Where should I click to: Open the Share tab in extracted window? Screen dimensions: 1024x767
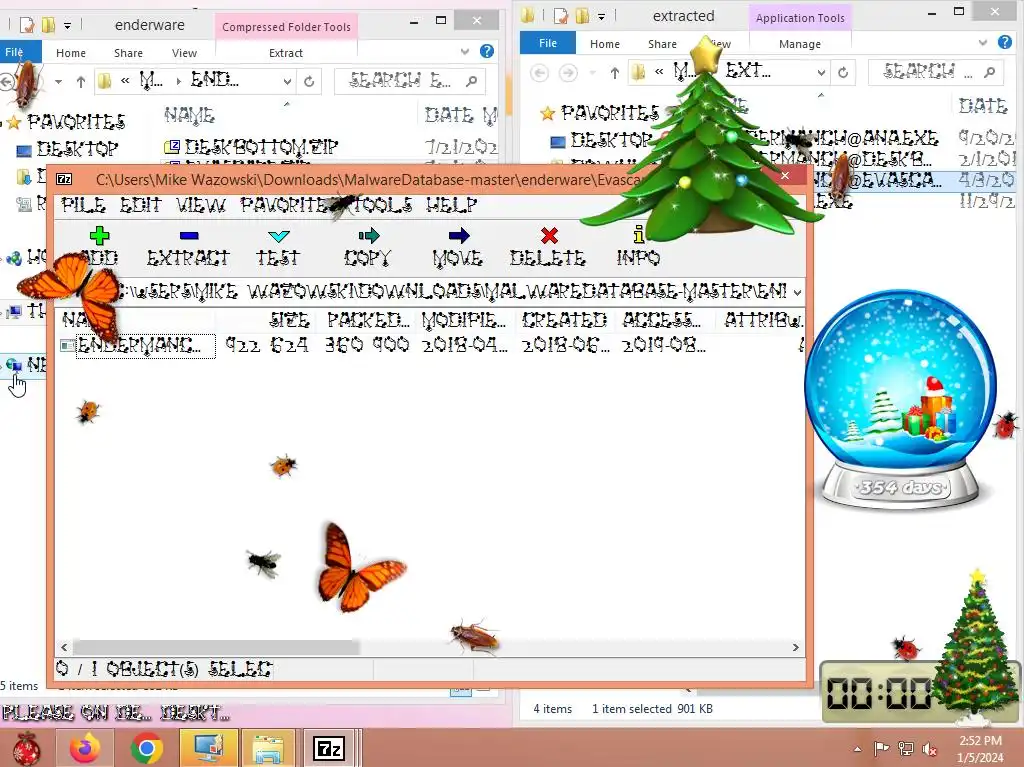662,44
